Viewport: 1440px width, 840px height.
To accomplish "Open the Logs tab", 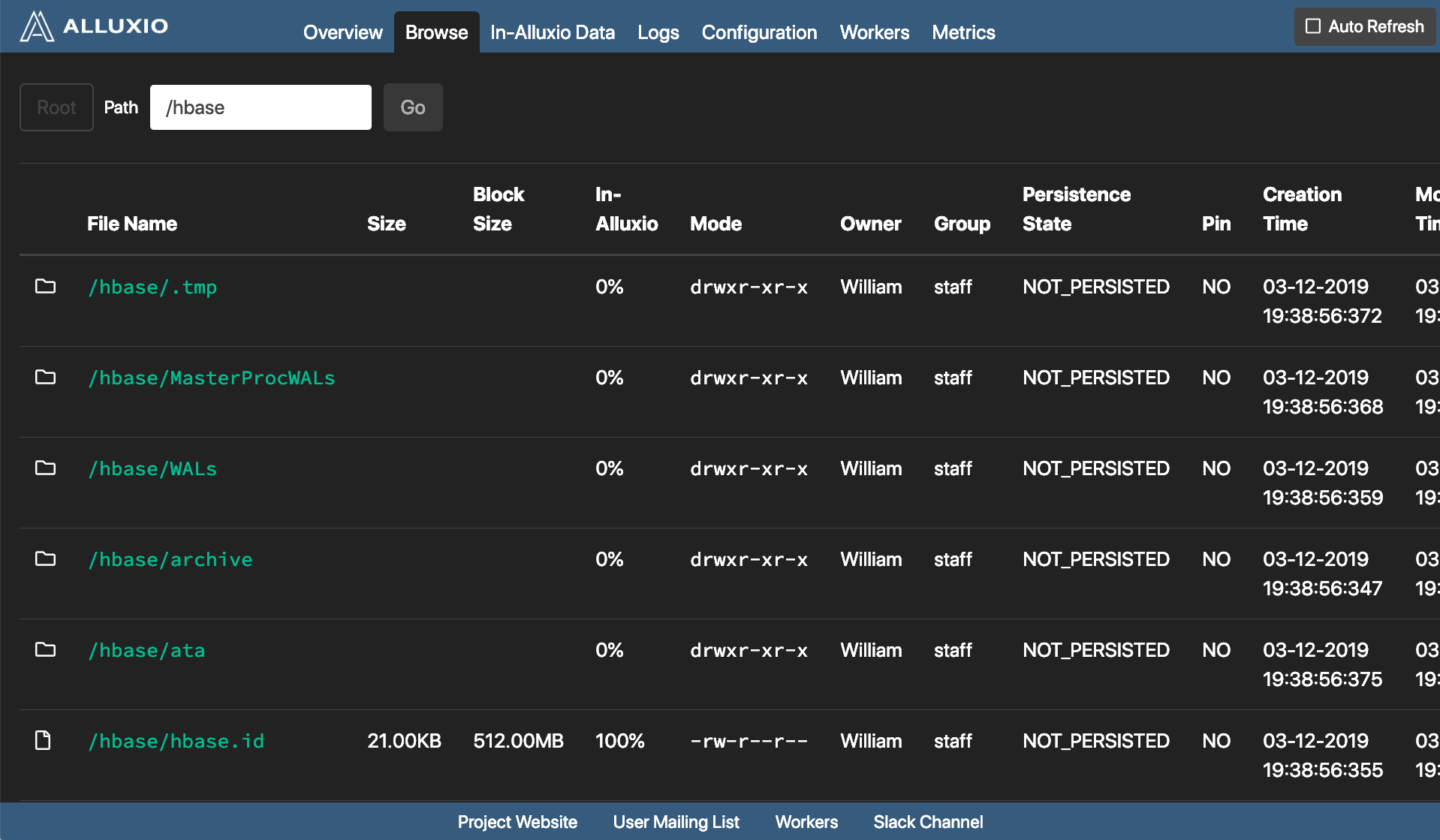I will click(x=658, y=32).
